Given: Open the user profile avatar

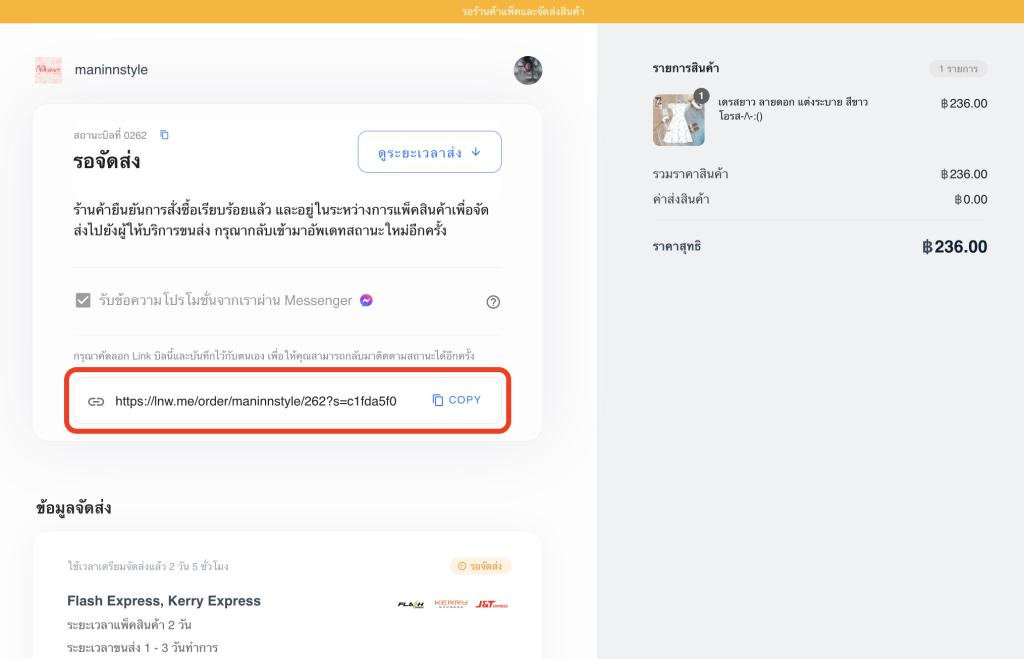Looking at the screenshot, I should point(528,70).
